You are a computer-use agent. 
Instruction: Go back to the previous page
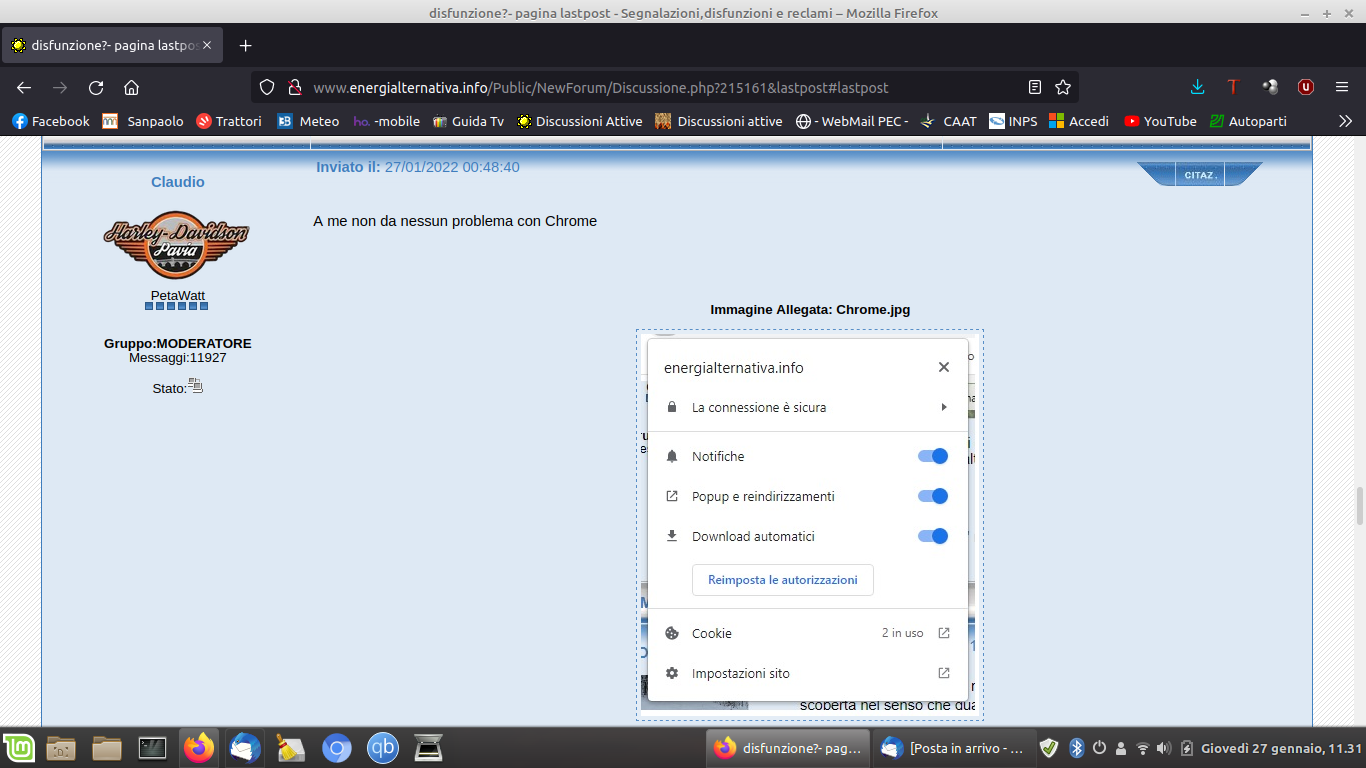[x=24, y=87]
